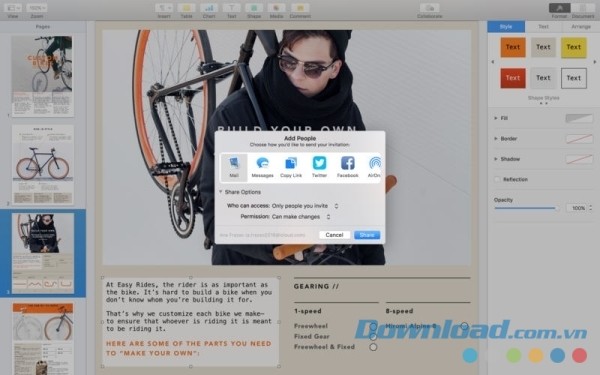The image size is (600, 375).
Task: Click the Opacity value stepper
Action: coord(591,208)
